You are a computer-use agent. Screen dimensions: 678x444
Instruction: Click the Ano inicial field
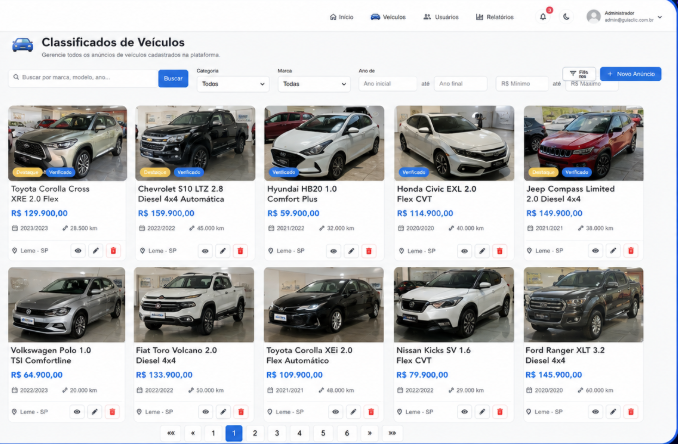coord(387,83)
